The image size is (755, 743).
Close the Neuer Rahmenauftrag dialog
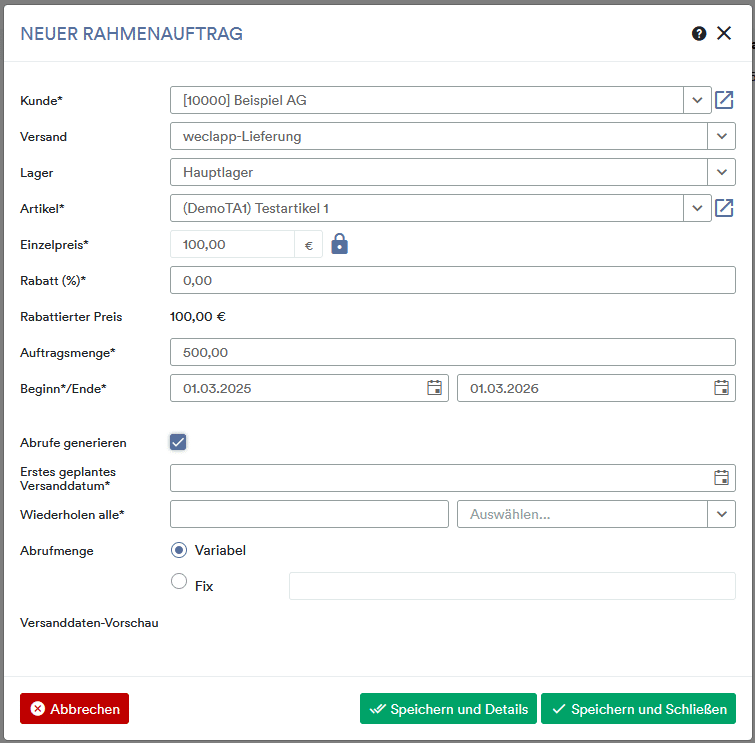pyautogui.click(x=724, y=33)
